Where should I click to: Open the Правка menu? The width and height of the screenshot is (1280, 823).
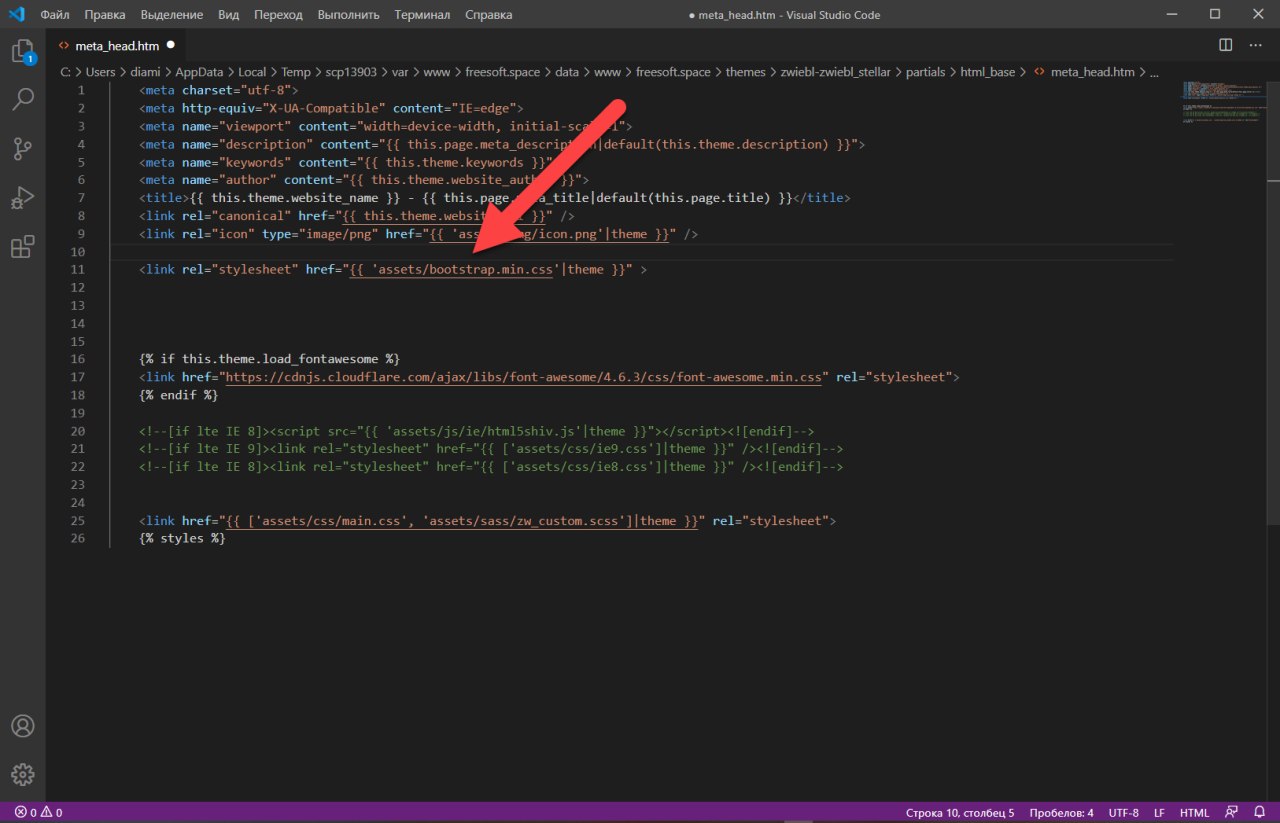pos(105,15)
